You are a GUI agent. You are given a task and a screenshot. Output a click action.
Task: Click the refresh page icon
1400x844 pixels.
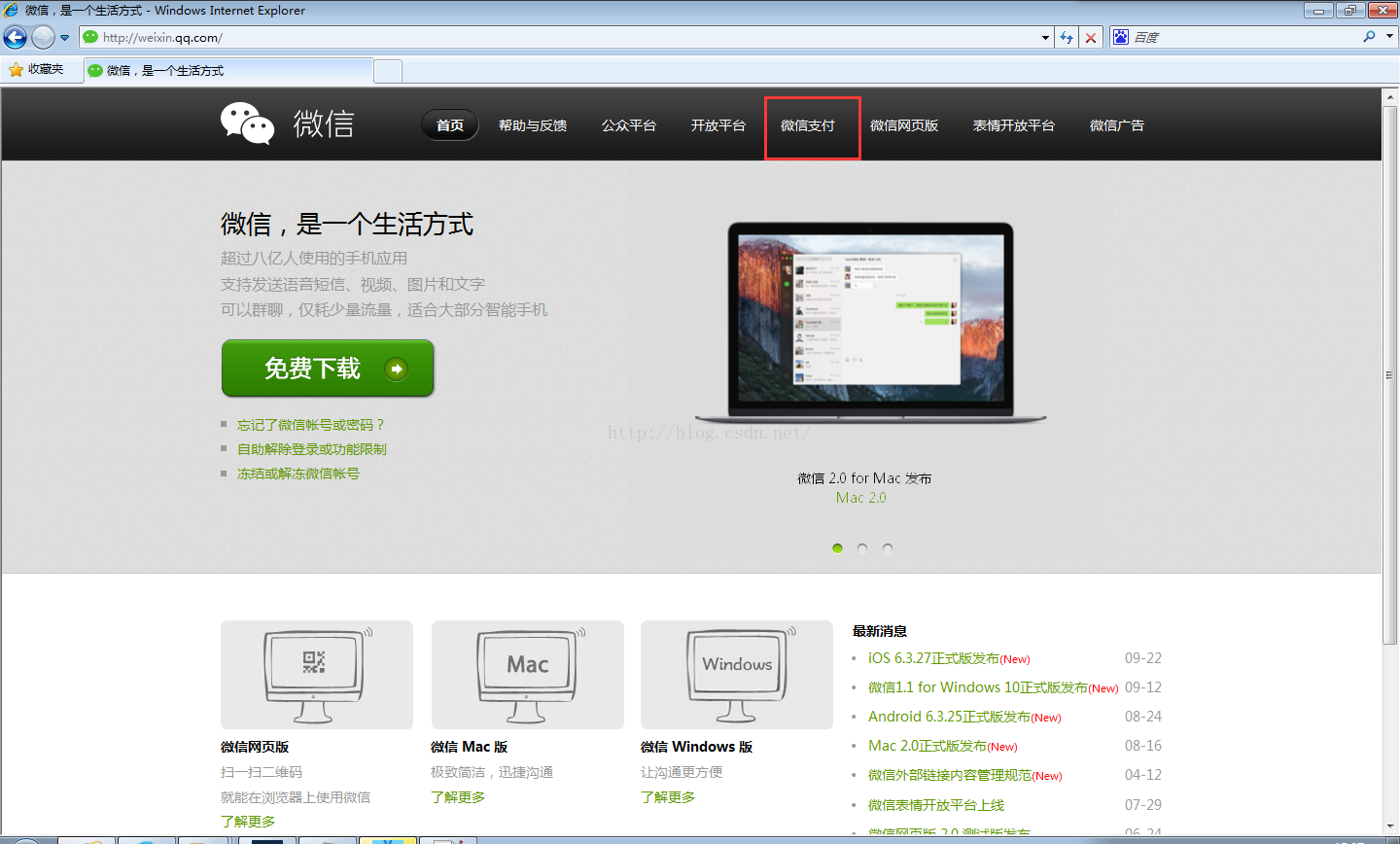click(1067, 38)
